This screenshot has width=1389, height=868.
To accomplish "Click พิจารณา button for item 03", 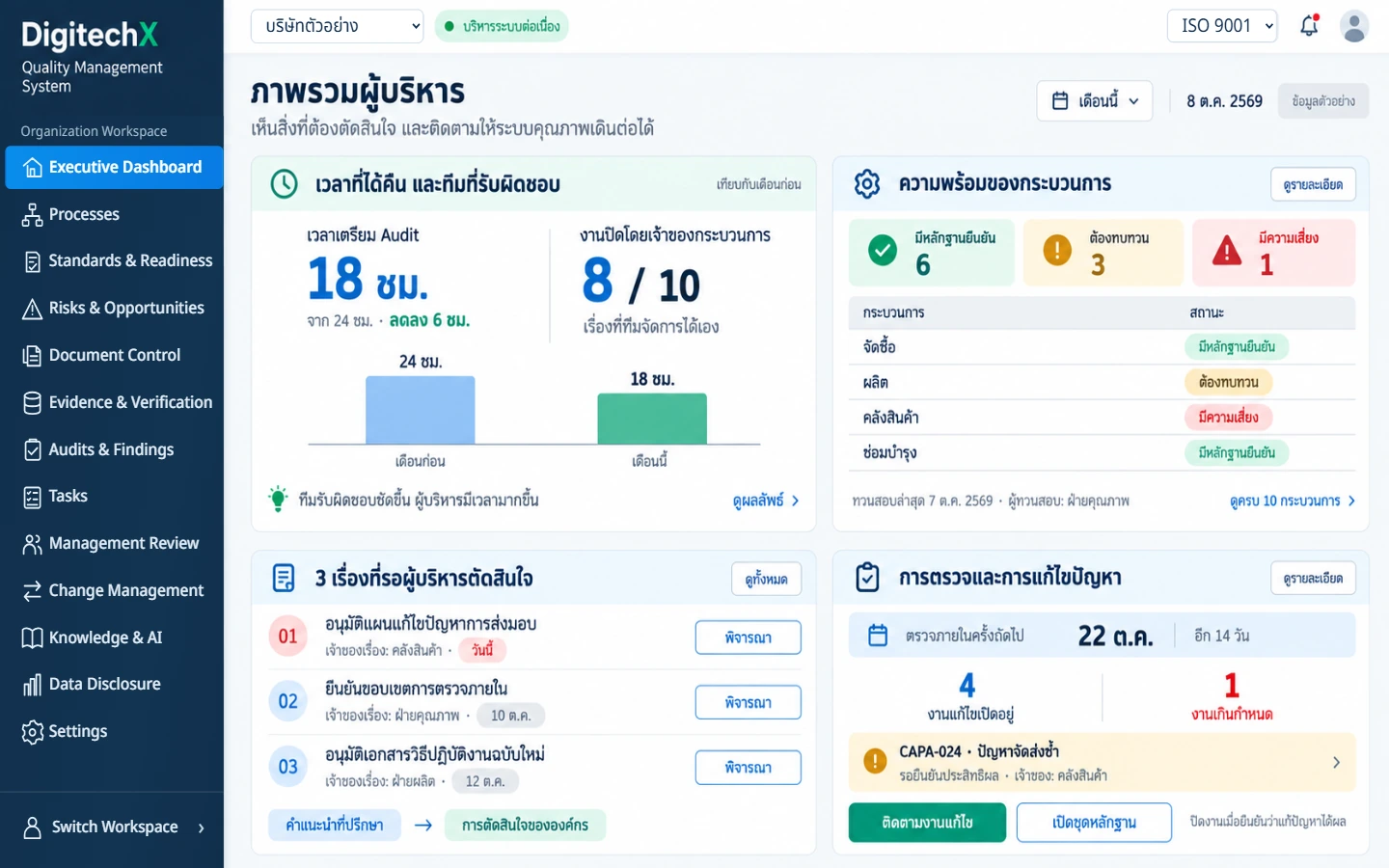I will 748,768.
